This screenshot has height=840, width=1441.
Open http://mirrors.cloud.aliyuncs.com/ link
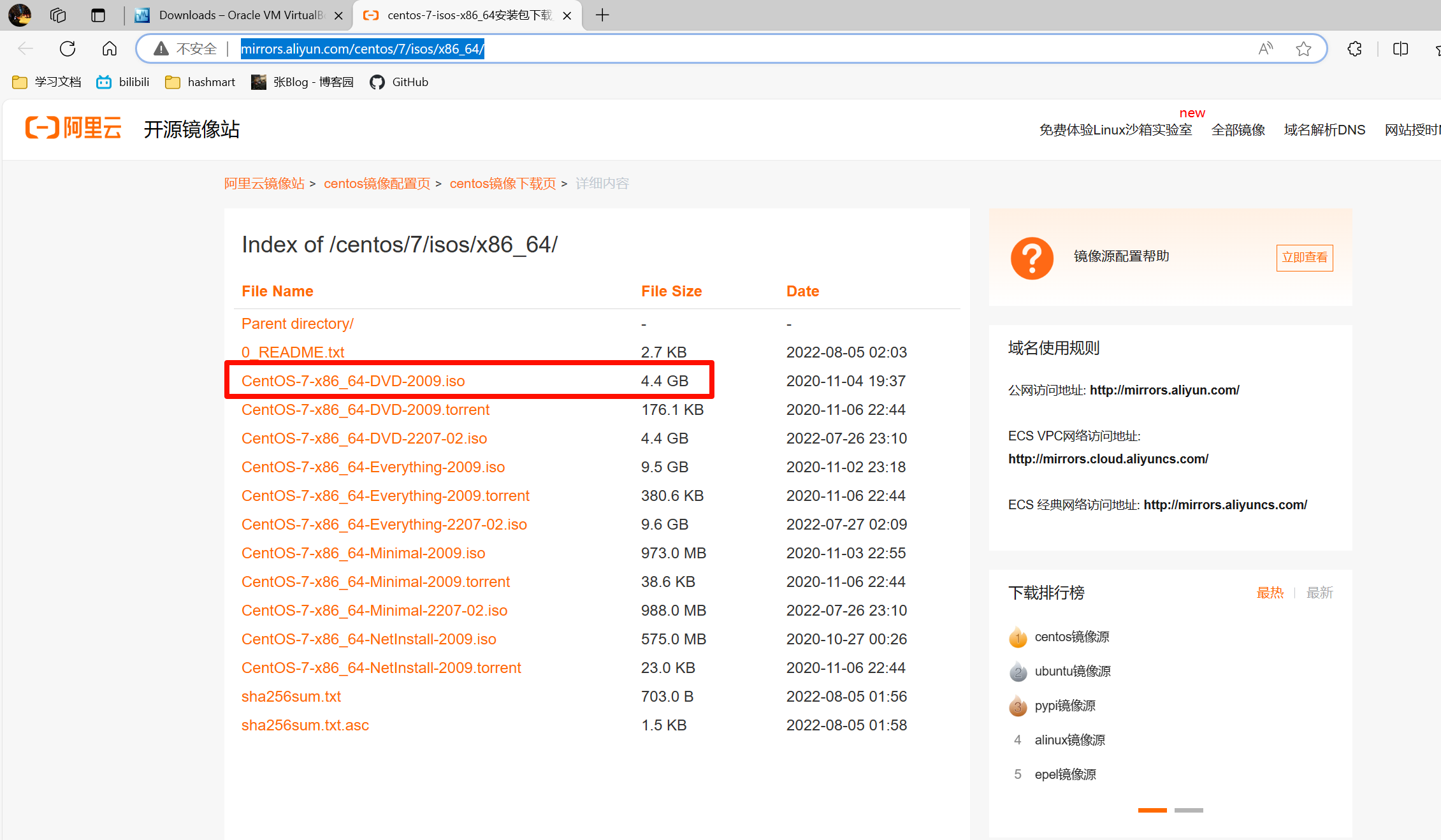tap(1108, 459)
